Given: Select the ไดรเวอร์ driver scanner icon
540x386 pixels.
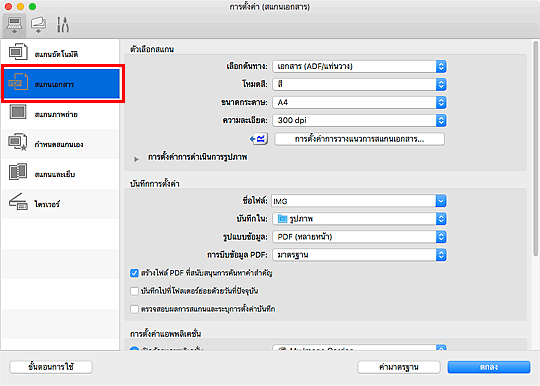Looking at the screenshot, I should point(18,202).
